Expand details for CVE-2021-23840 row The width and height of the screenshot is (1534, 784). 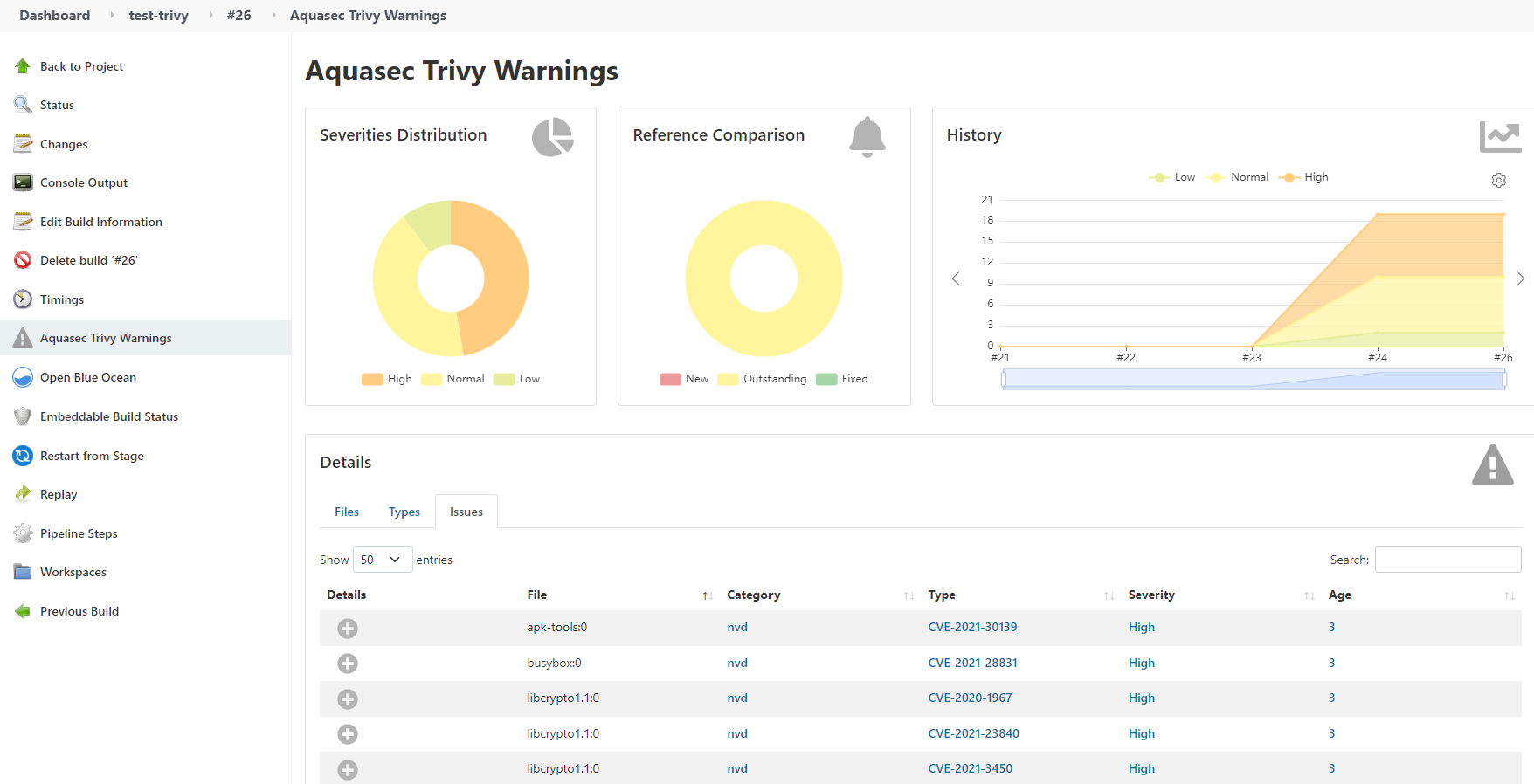tap(348, 734)
